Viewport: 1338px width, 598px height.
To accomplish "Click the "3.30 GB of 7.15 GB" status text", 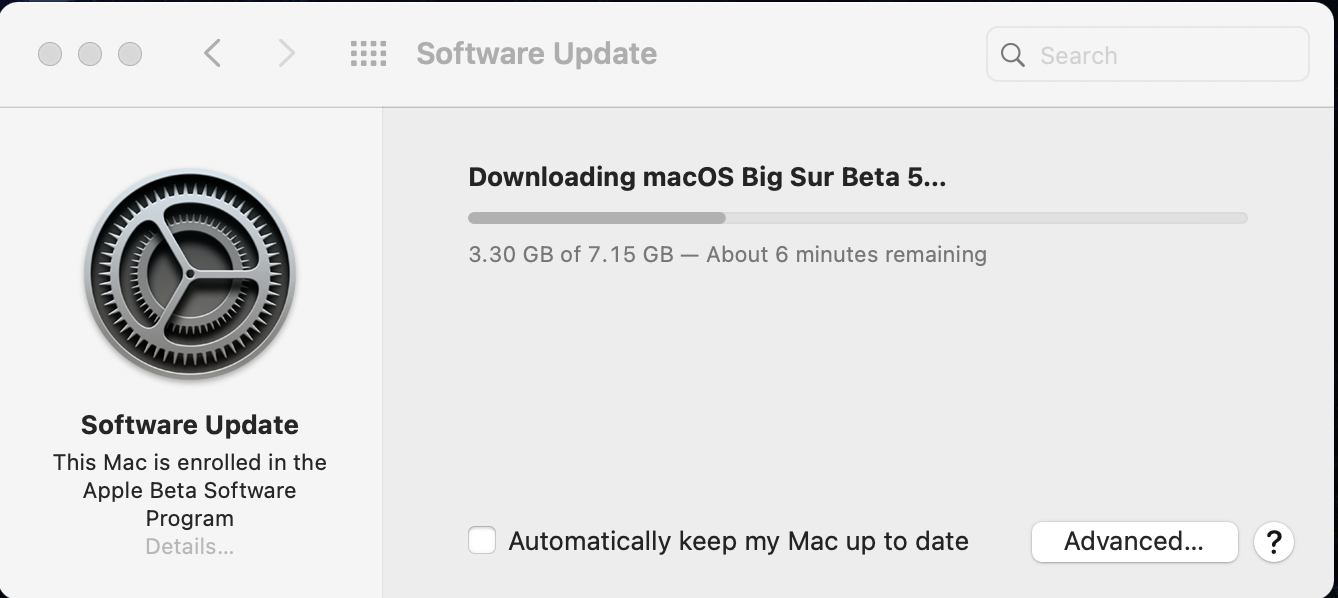I will (x=570, y=254).
